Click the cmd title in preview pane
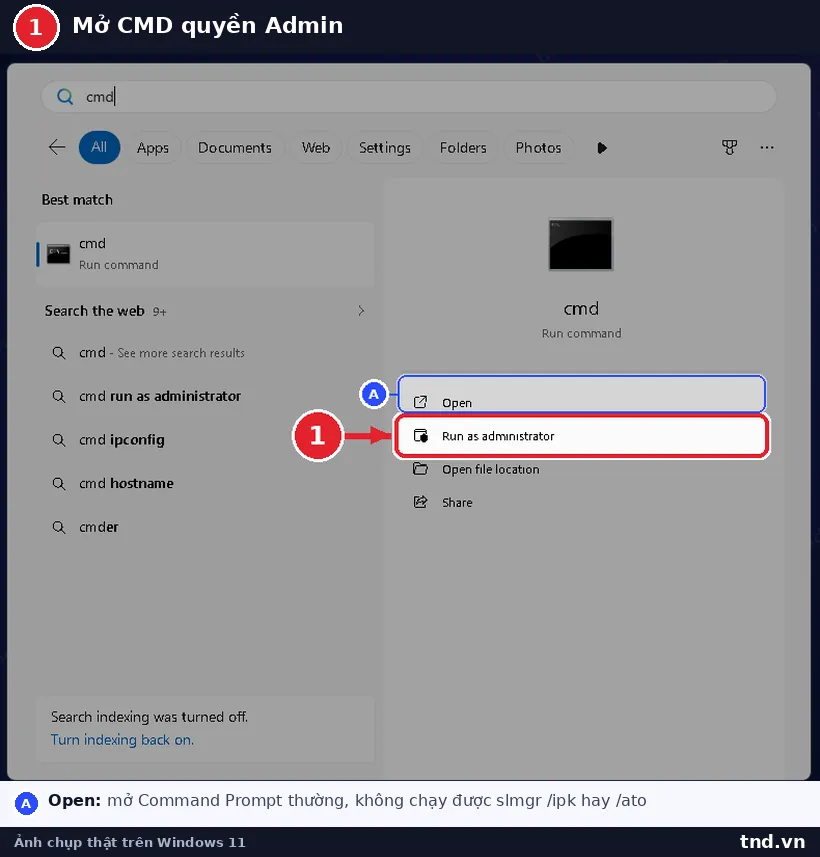This screenshot has width=820, height=857. [581, 309]
